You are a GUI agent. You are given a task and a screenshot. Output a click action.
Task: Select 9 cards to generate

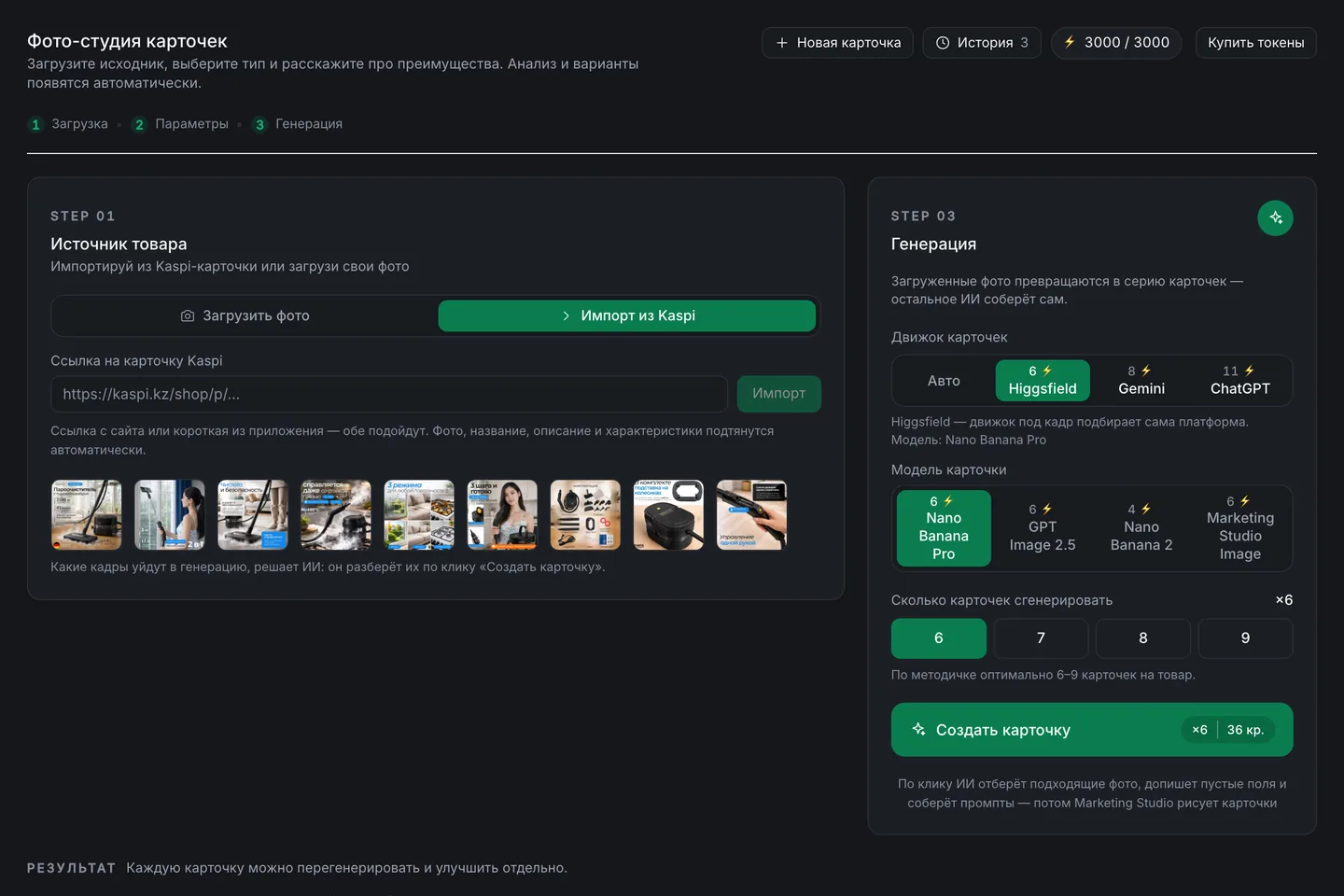coord(1245,638)
